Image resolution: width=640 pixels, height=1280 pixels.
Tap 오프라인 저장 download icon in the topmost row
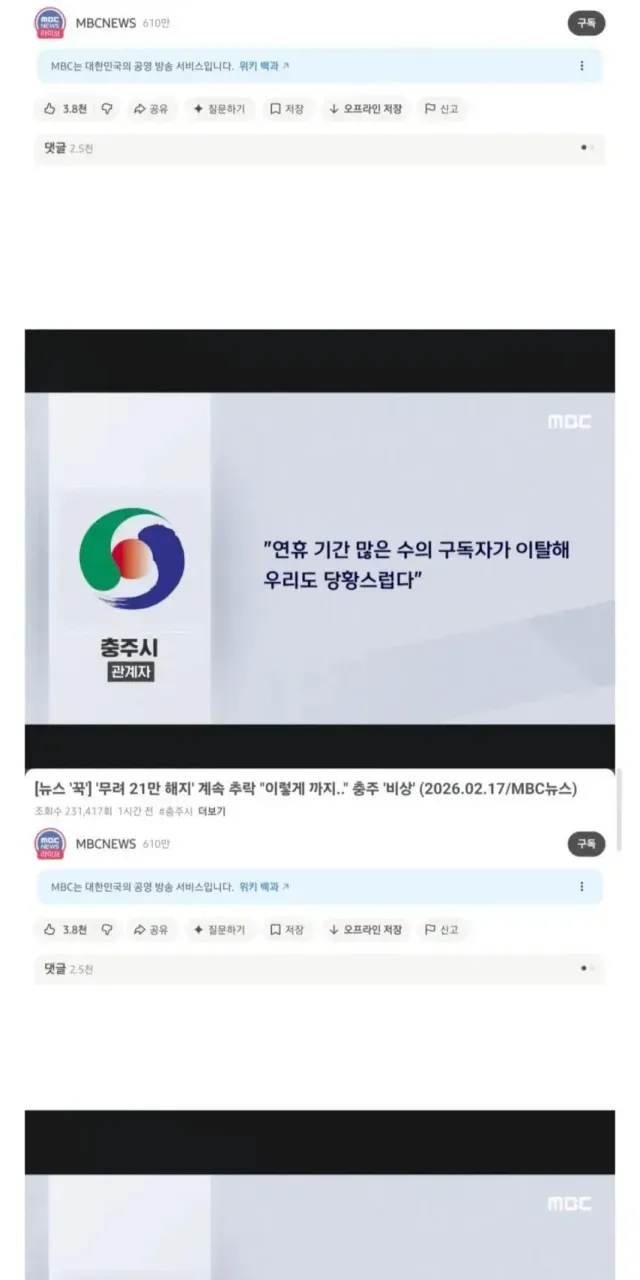[x=365, y=109]
